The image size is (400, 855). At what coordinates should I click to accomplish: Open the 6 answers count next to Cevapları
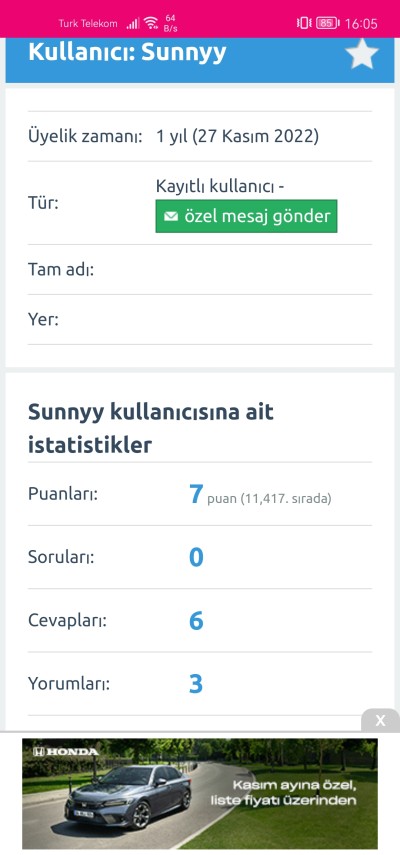(x=196, y=621)
